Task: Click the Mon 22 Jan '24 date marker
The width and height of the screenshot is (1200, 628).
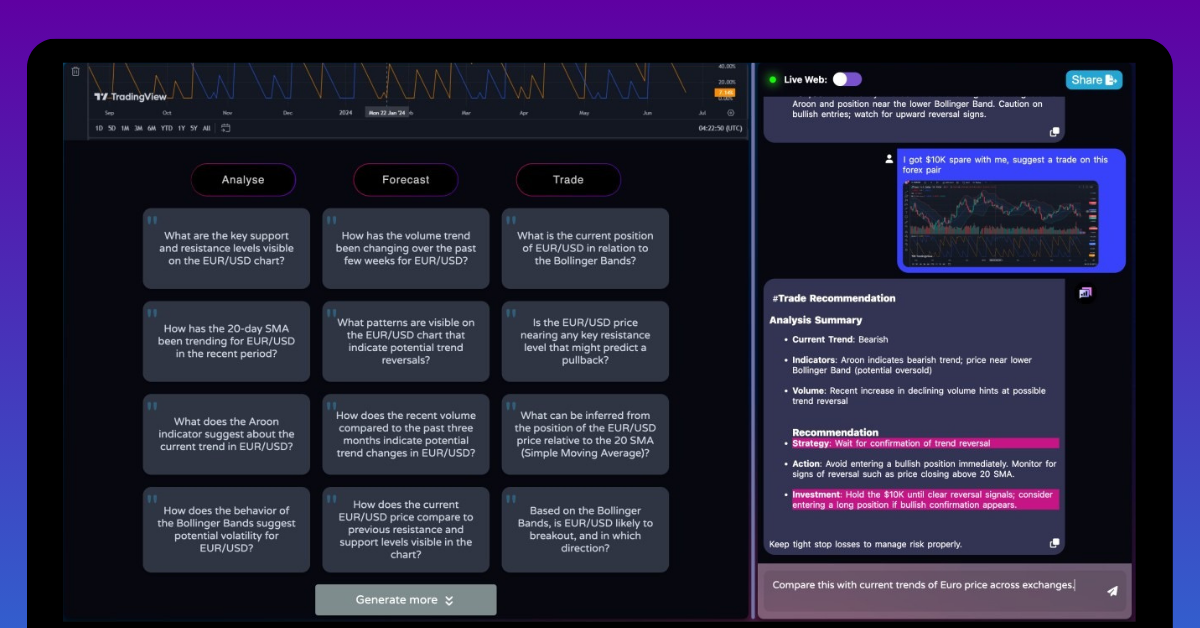Action: 386,113
